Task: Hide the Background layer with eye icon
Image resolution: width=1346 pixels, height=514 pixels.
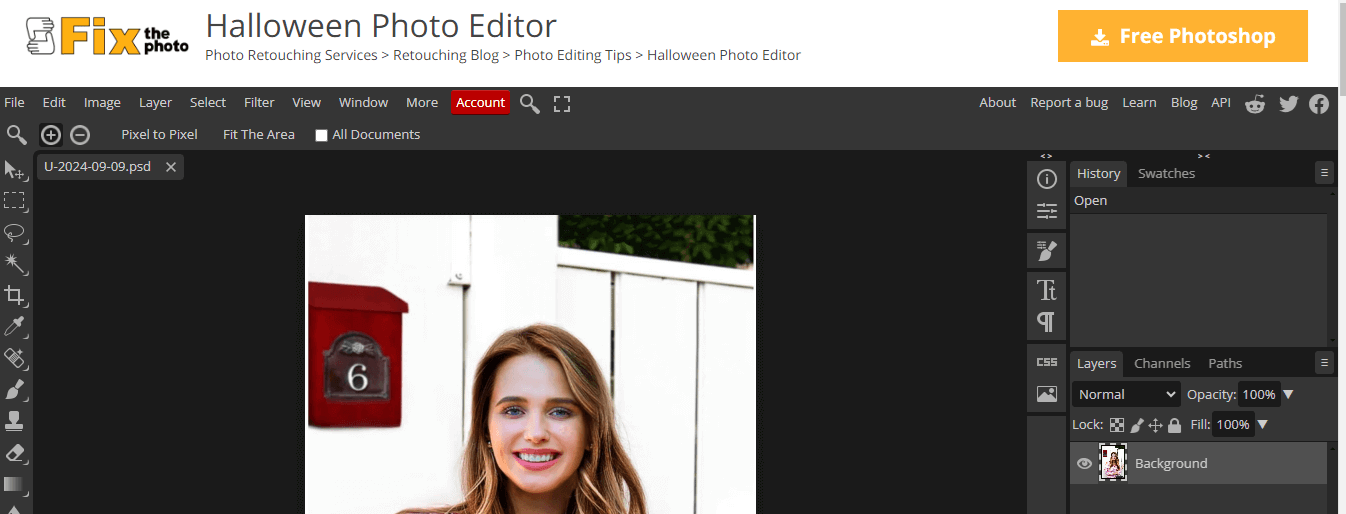Action: pyautogui.click(x=1084, y=463)
